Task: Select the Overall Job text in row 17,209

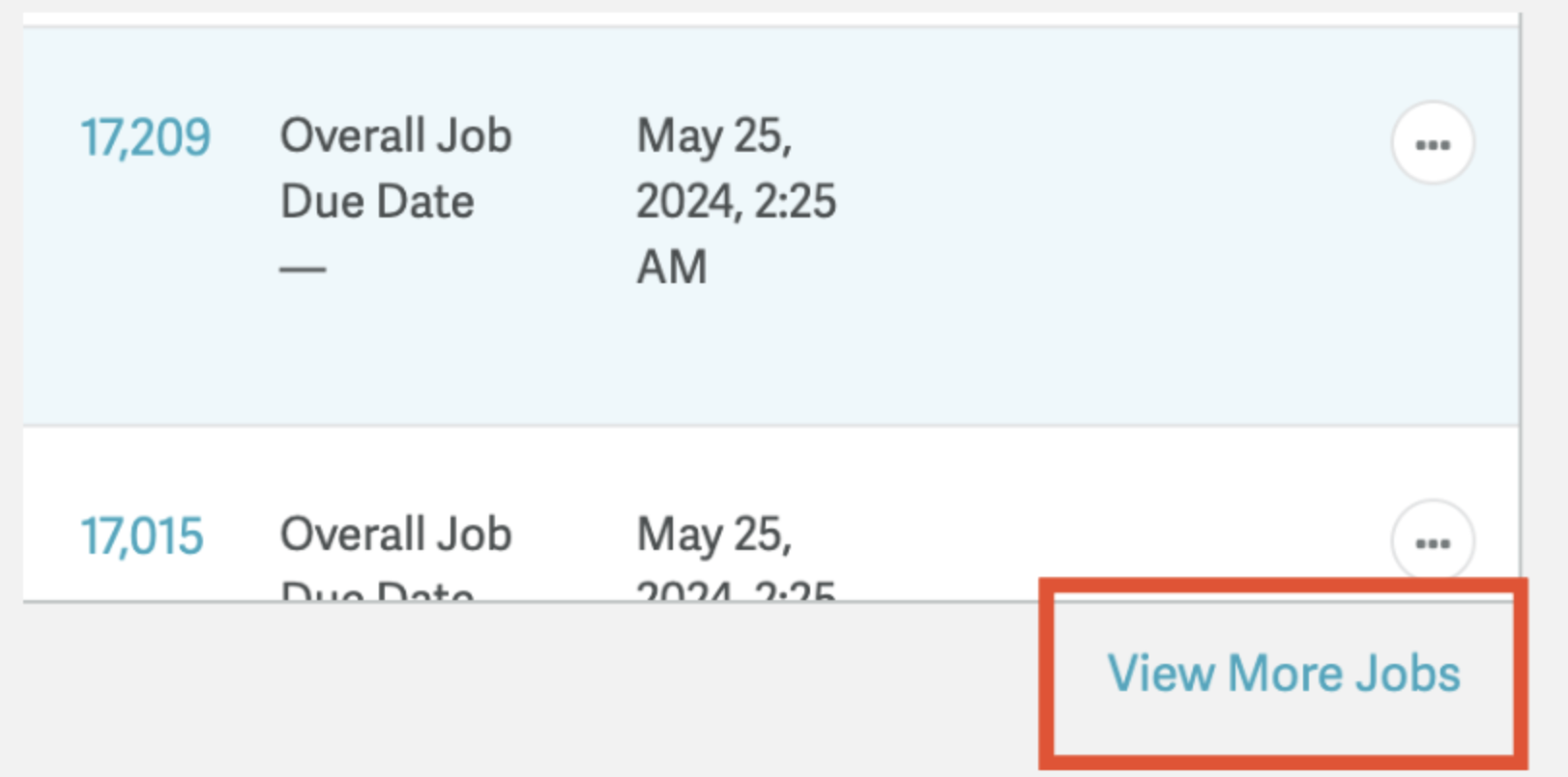Action: 396,135
